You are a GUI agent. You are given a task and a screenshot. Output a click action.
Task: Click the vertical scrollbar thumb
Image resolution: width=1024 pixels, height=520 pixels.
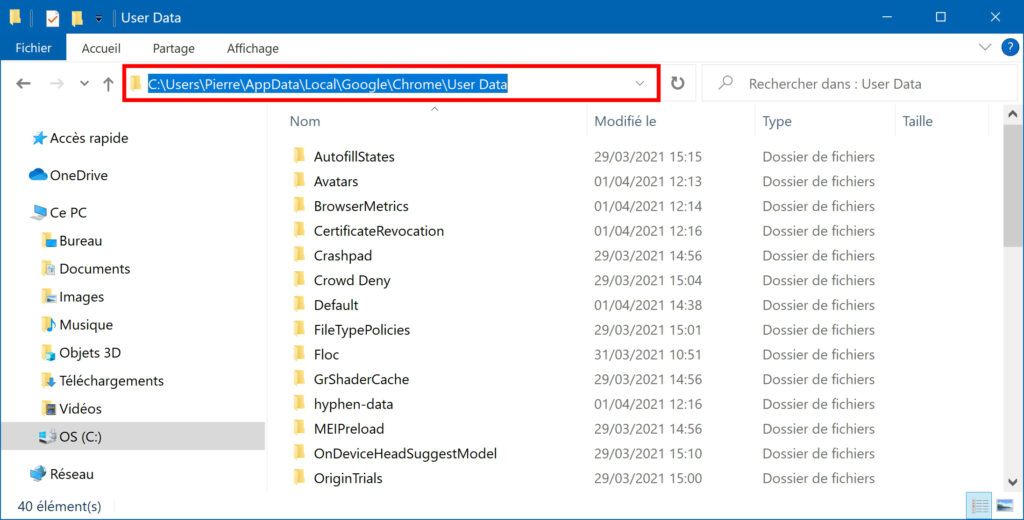[1012, 186]
